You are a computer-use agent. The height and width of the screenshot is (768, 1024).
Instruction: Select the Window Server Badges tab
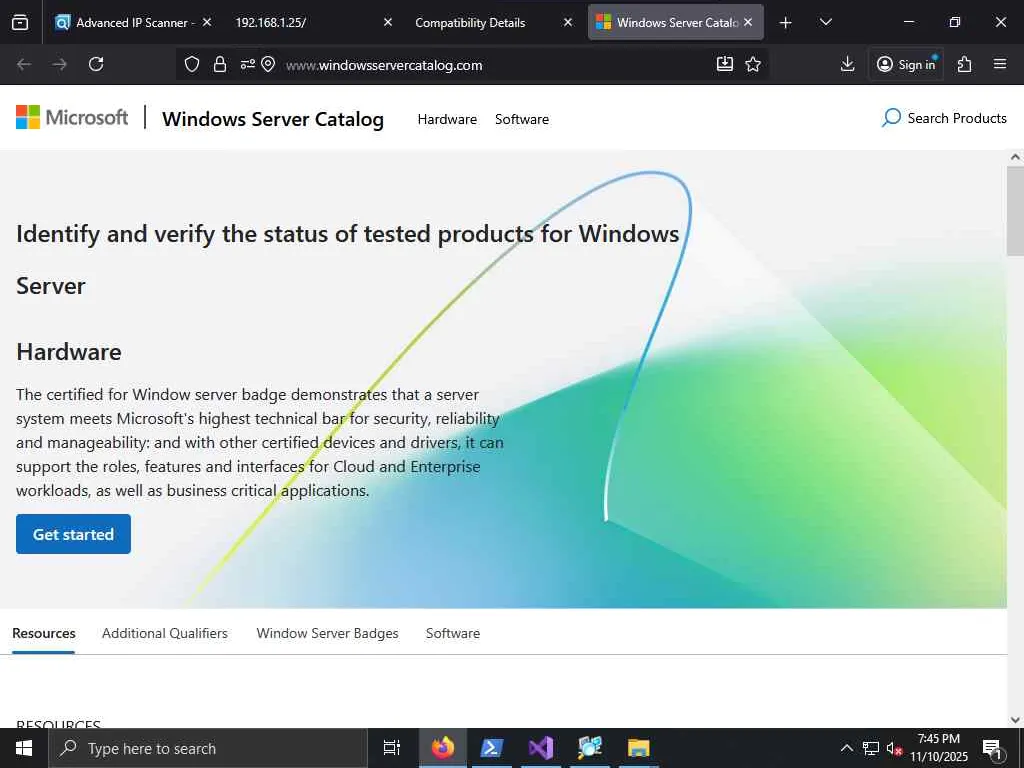tap(327, 633)
